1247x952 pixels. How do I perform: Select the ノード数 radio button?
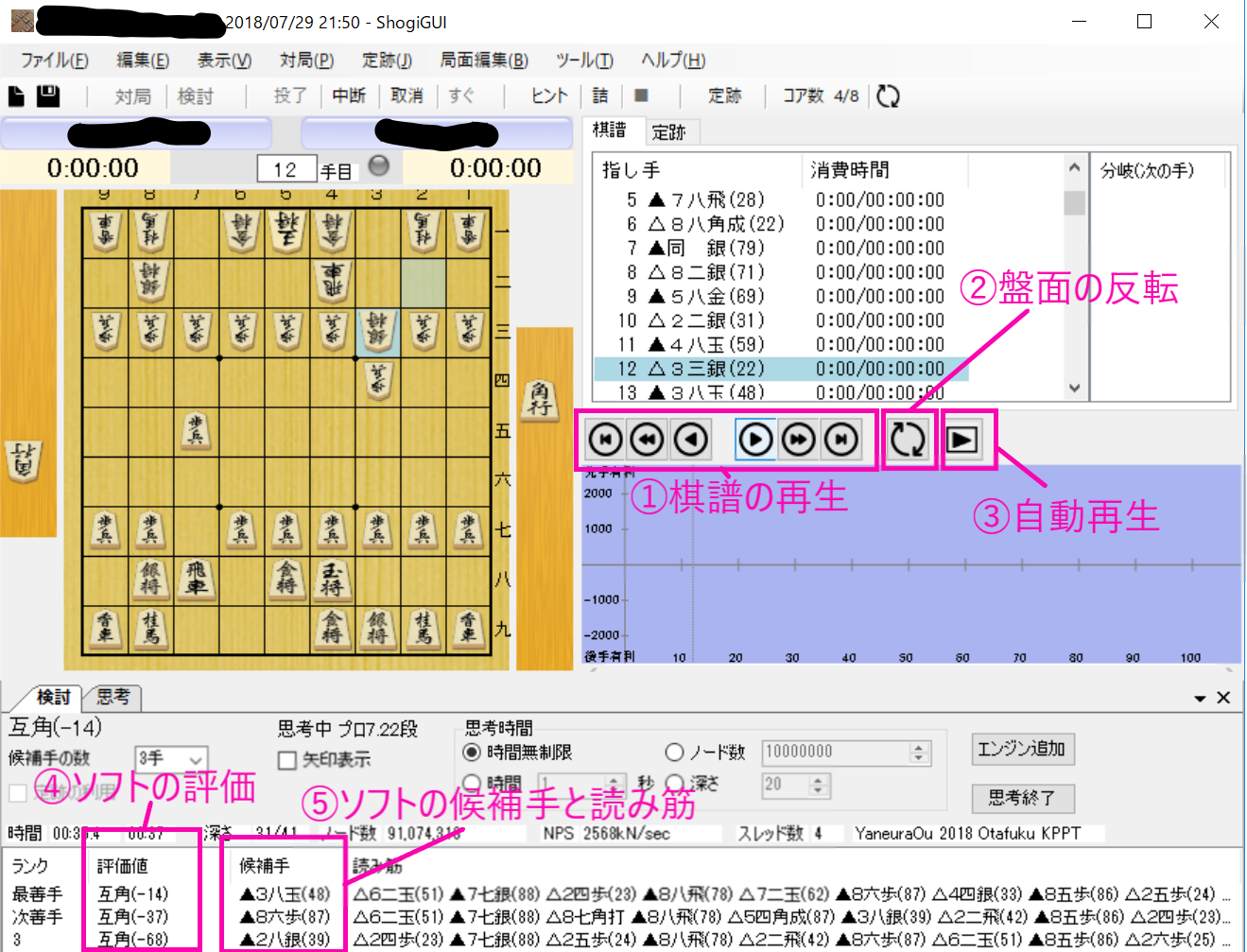(x=674, y=753)
